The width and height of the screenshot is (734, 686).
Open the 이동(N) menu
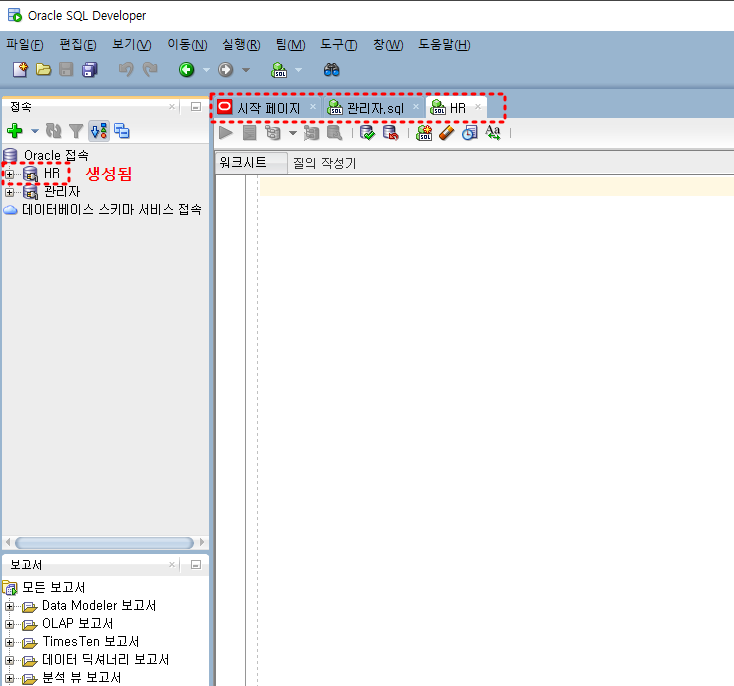pyautogui.click(x=187, y=44)
